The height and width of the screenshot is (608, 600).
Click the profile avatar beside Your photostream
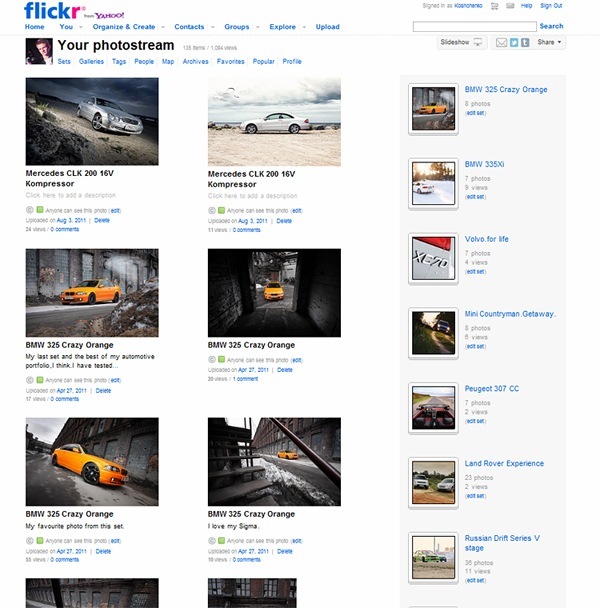(x=38, y=52)
